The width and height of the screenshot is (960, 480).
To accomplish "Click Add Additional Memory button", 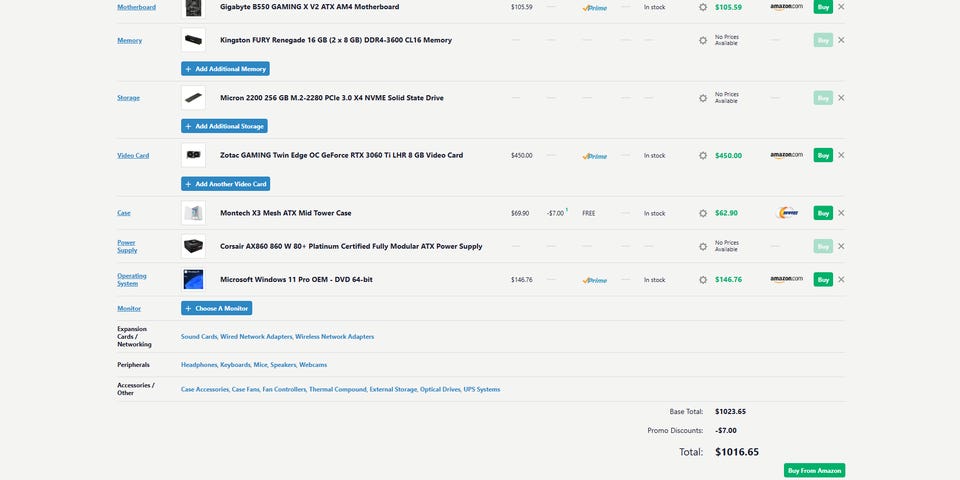I will [x=225, y=69].
